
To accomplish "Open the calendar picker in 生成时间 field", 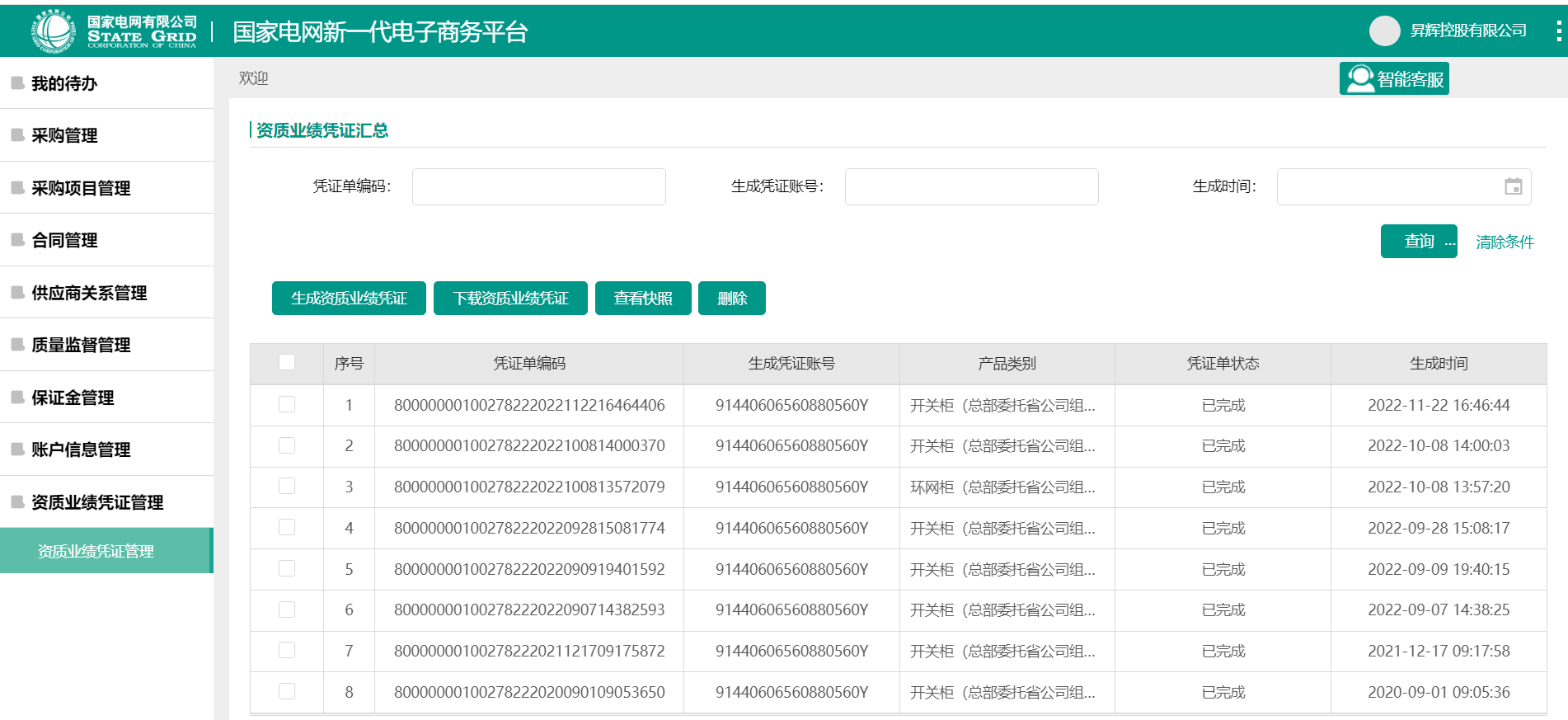I will pos(1513,186).
